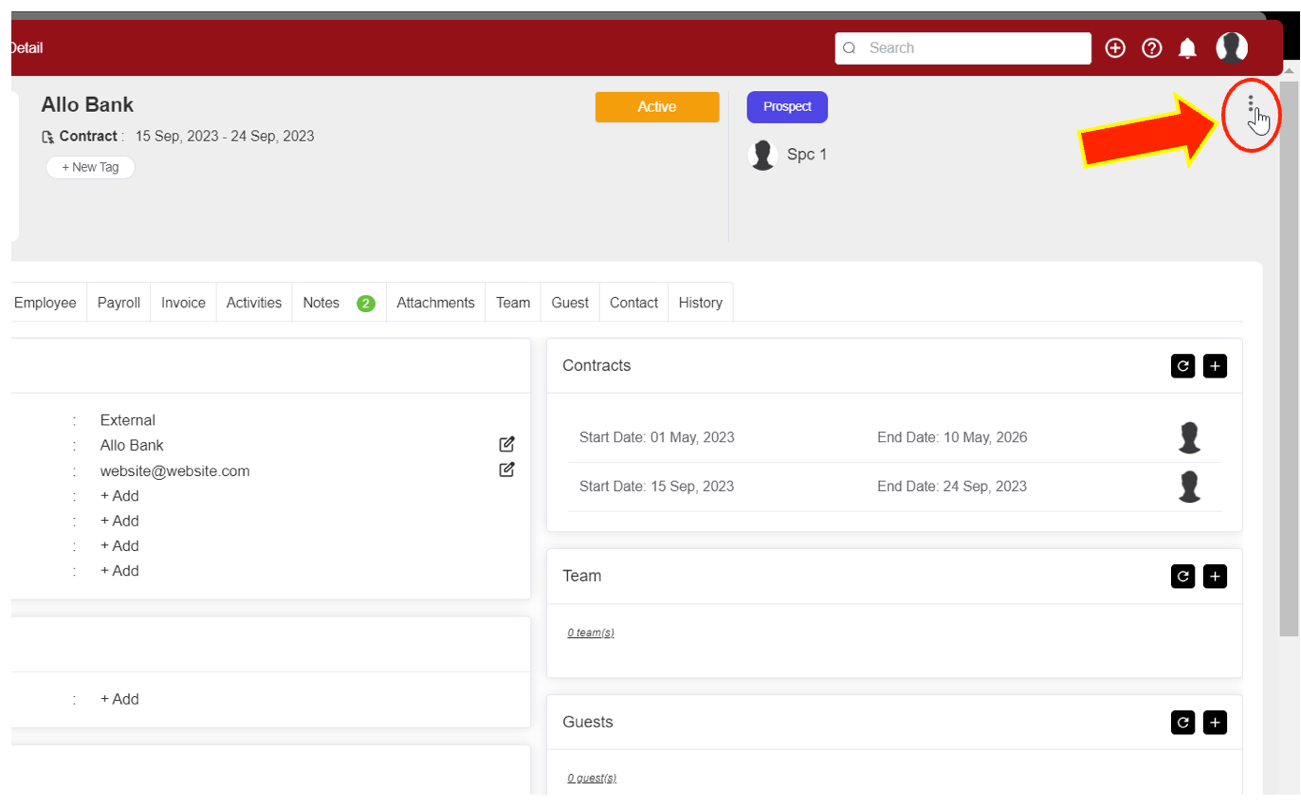Switch to the Payroll tab
The image size is (1301, 810).
[118, 303]
